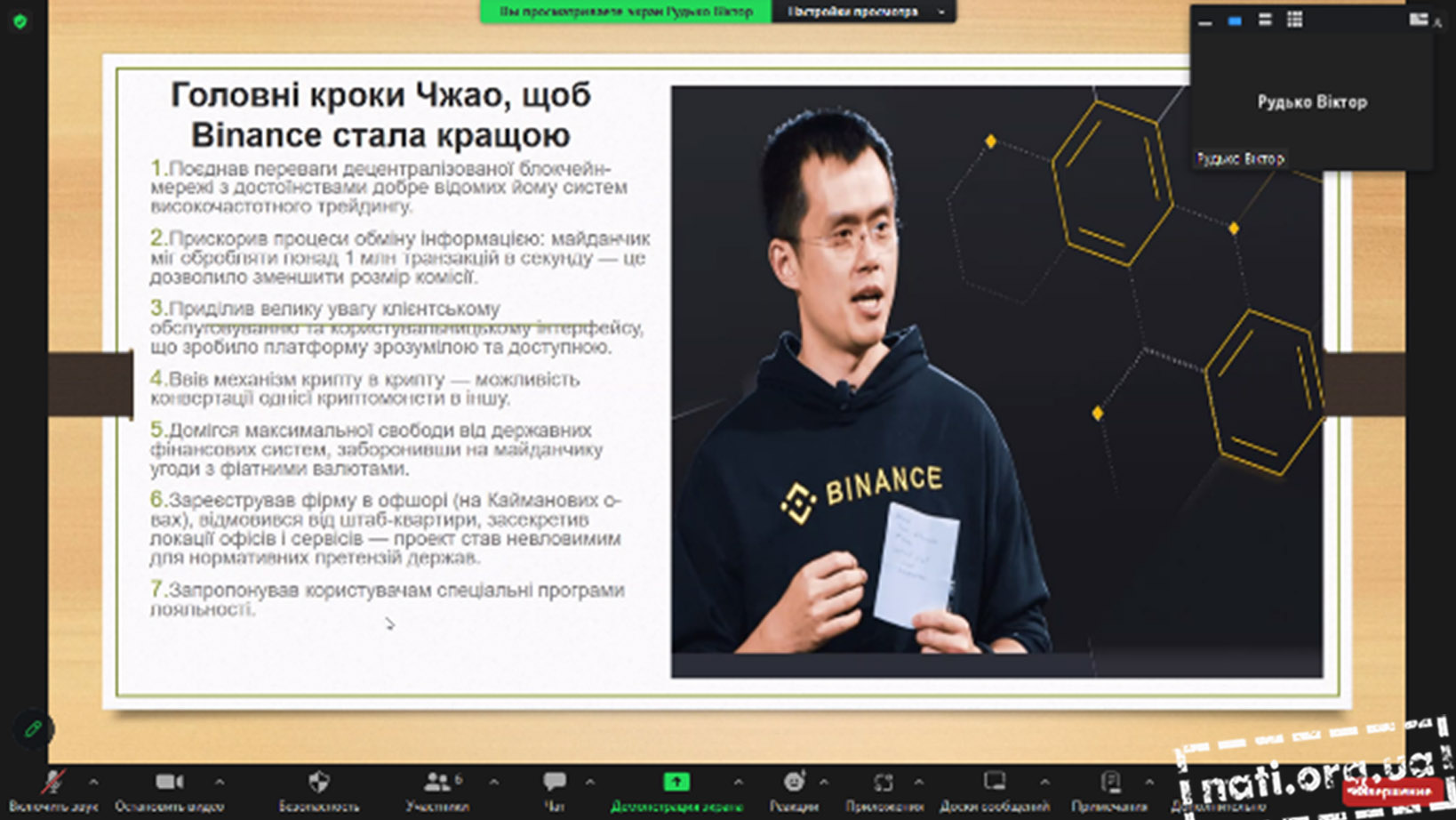Switch video panel to active speaker view
1456x820 pixels.
[1235, 20]
